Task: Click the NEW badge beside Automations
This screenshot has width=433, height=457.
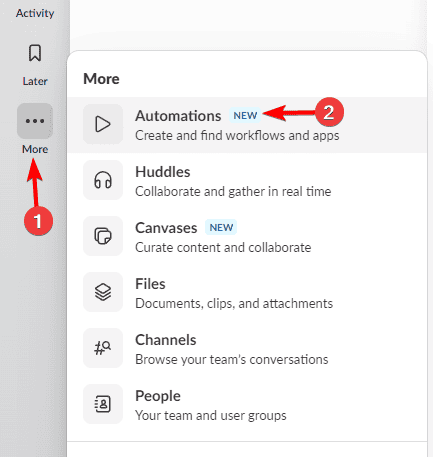Action: [245, 116]
